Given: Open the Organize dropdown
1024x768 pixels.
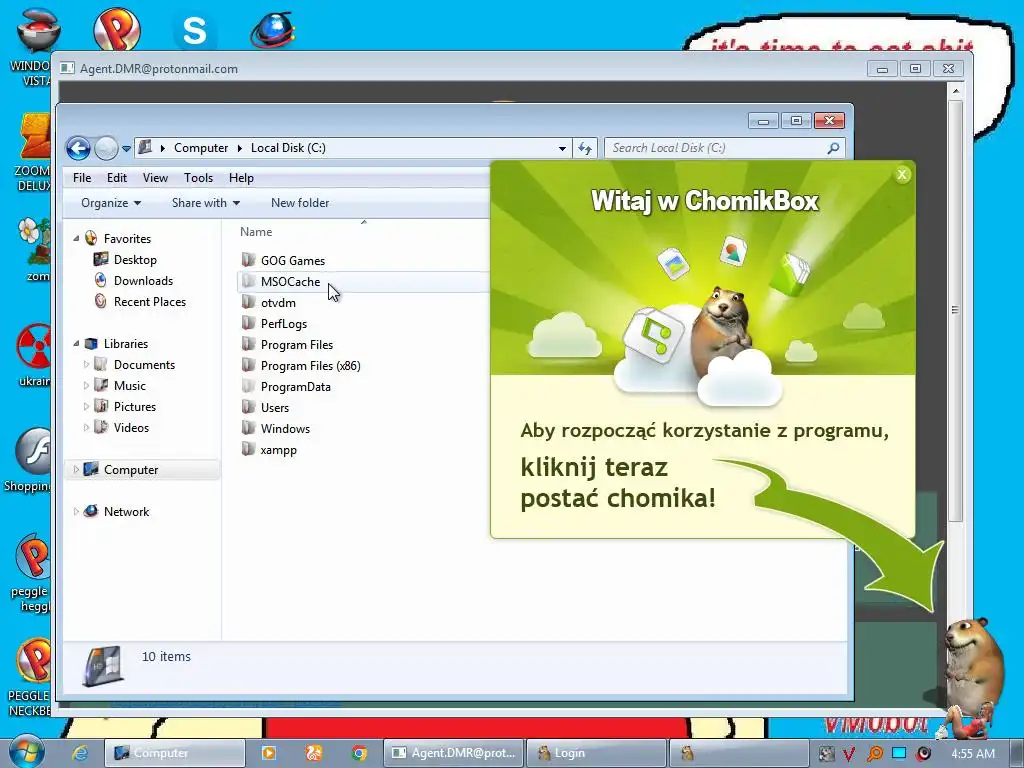Looking at the screenshot, I should click(111, 203).
